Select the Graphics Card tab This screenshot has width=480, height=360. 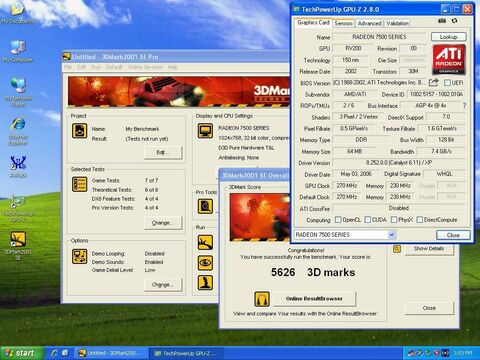click(x=313, y=23)
